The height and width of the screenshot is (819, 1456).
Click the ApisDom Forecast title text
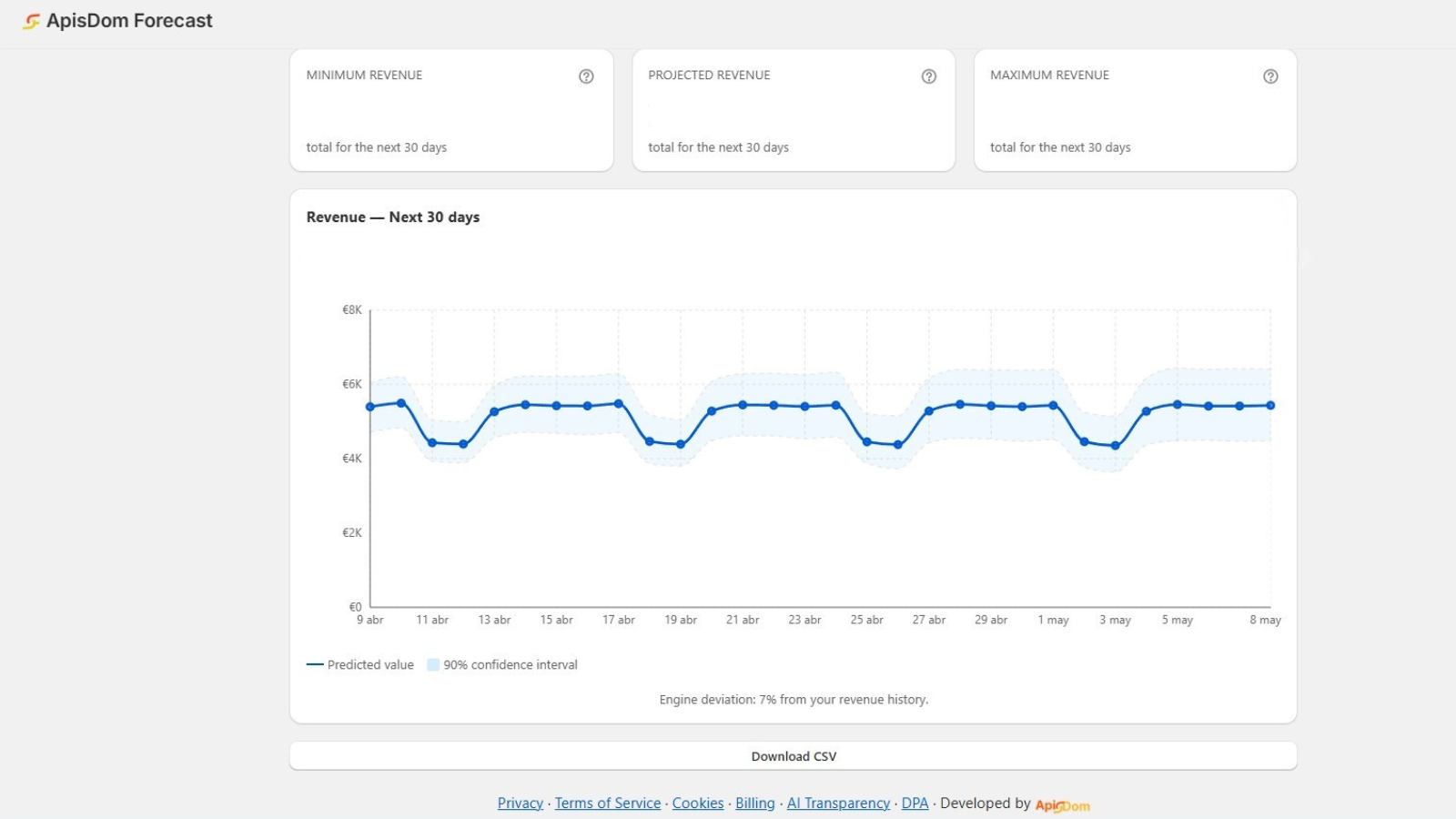(129, 21)
